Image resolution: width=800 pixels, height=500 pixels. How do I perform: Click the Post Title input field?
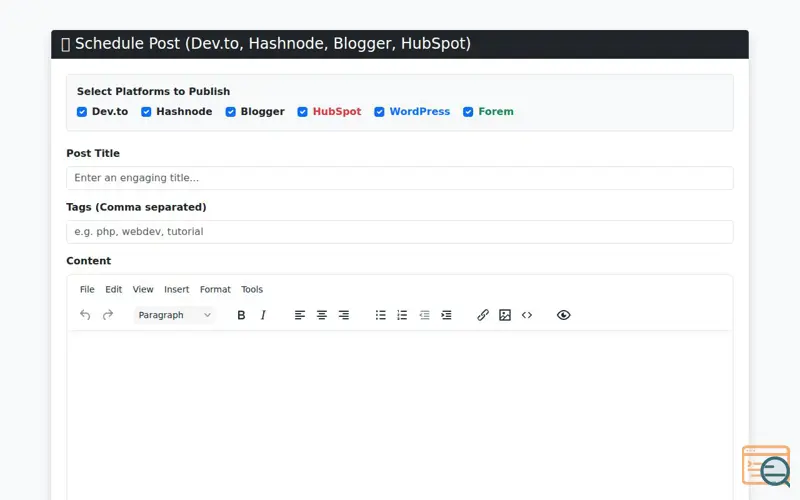(400, 178)
